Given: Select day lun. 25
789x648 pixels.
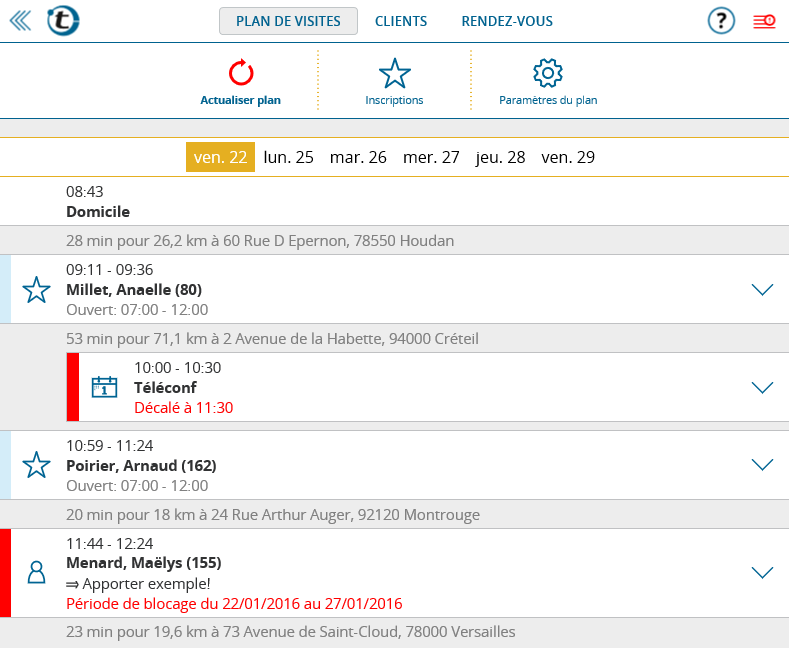Looking at the screenshot, I should pyautogui.click(x=289, y=157).
